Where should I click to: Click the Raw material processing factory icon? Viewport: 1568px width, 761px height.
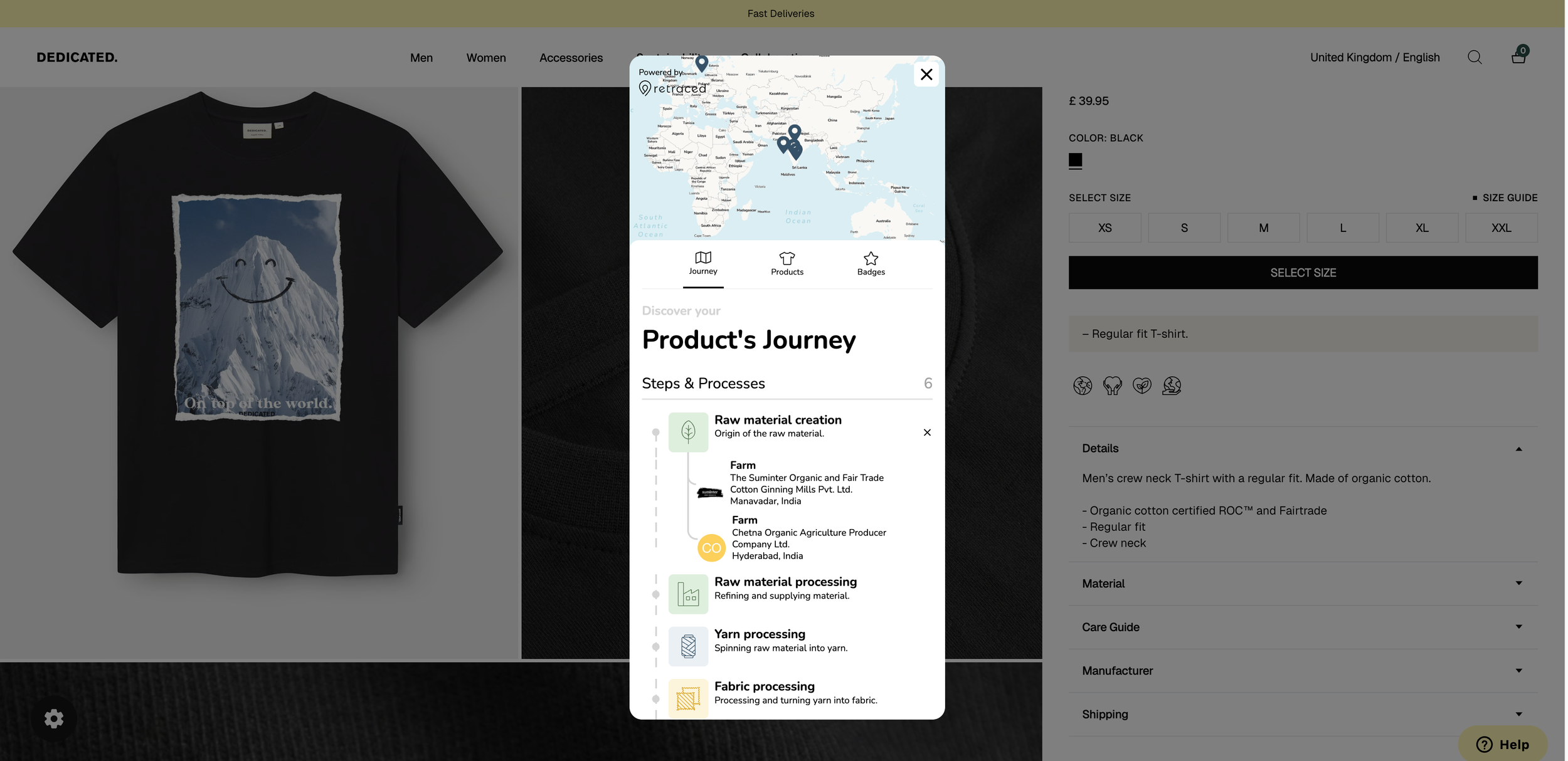tap(688, 594)
